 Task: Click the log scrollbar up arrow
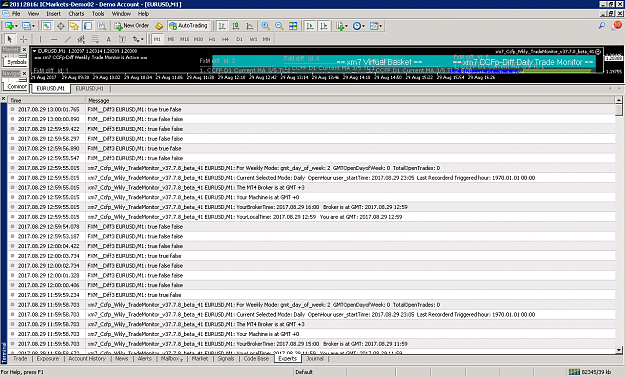pyautogui.click(x=619, y=100)
